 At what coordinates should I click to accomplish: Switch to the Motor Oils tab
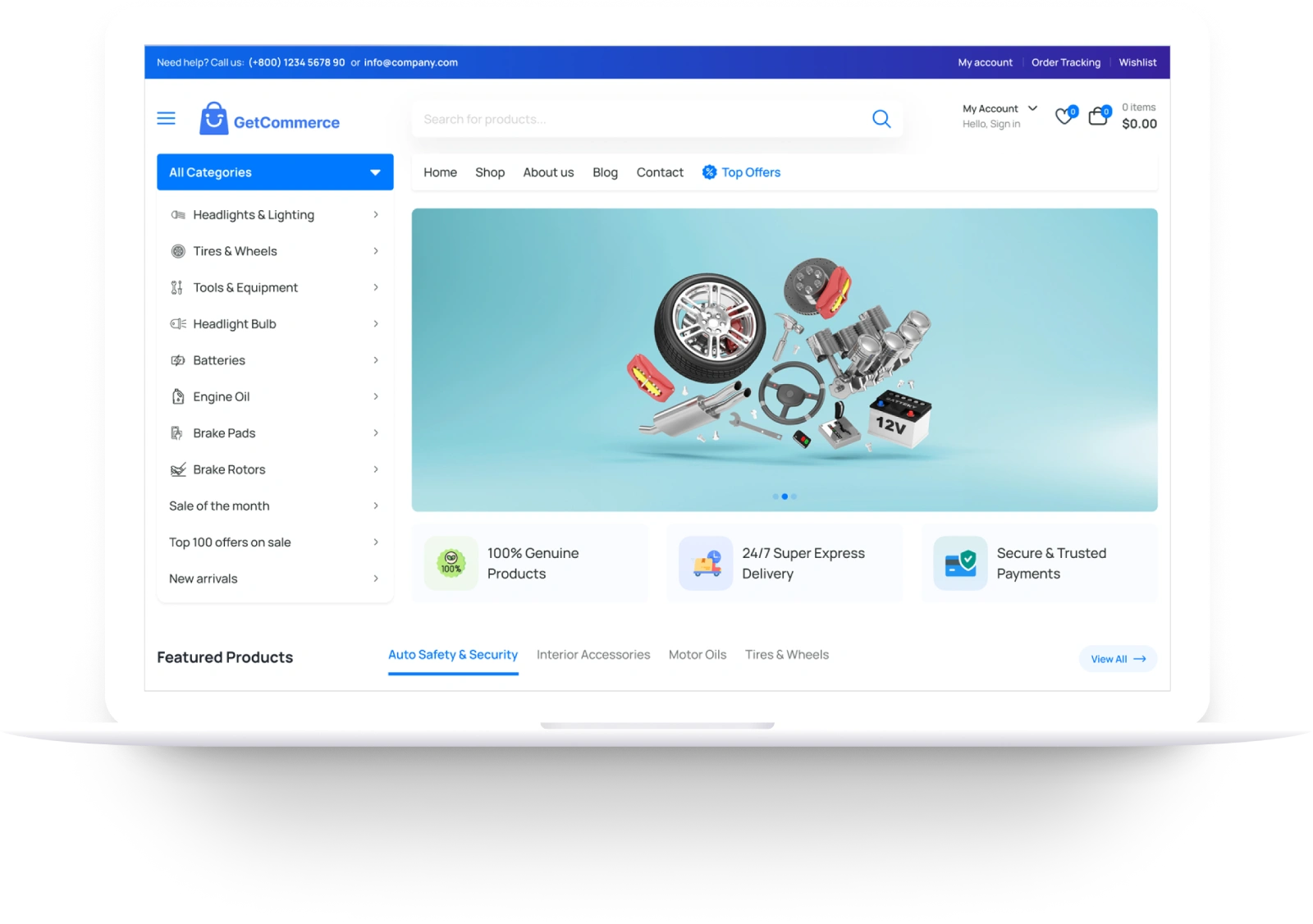point(697,655)
